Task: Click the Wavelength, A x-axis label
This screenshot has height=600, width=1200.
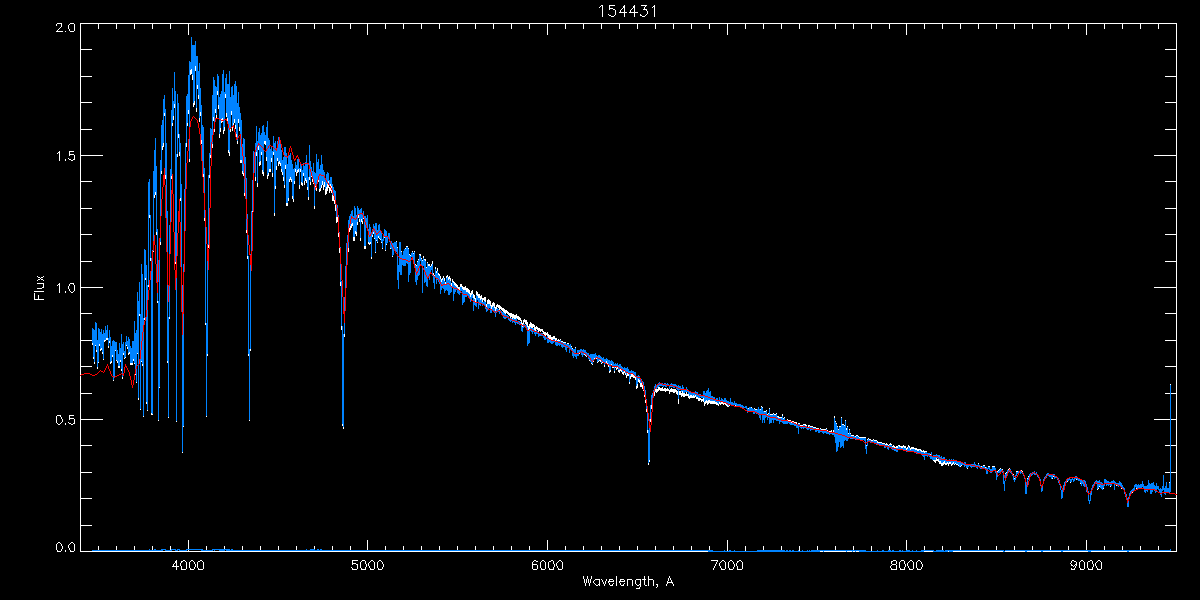Action: point(627,582)
